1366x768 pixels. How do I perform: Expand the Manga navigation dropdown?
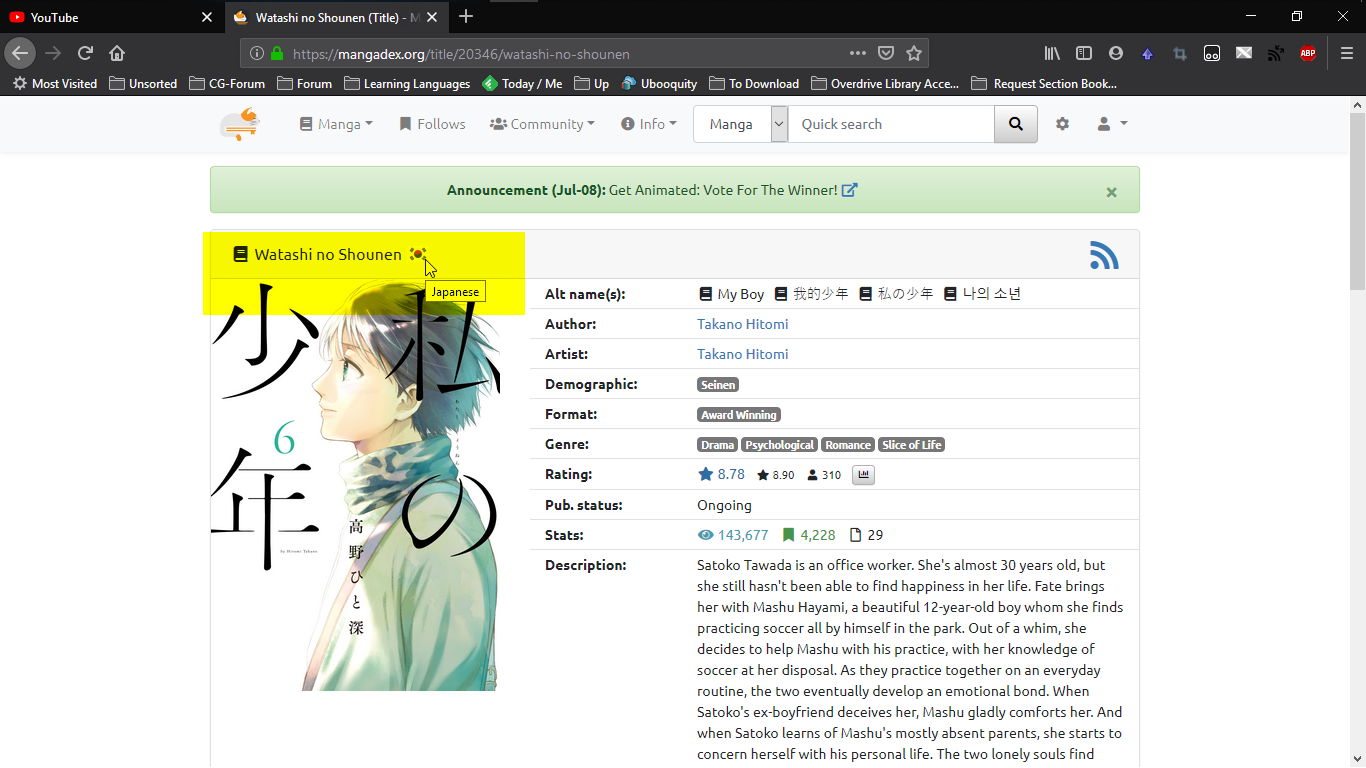336,124
